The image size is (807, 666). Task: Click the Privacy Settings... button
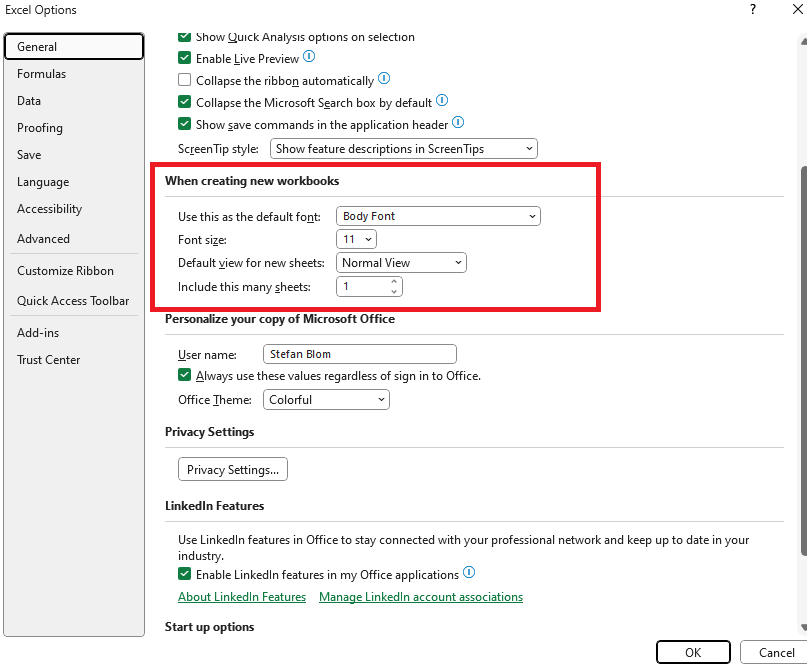tap(233, 469)
